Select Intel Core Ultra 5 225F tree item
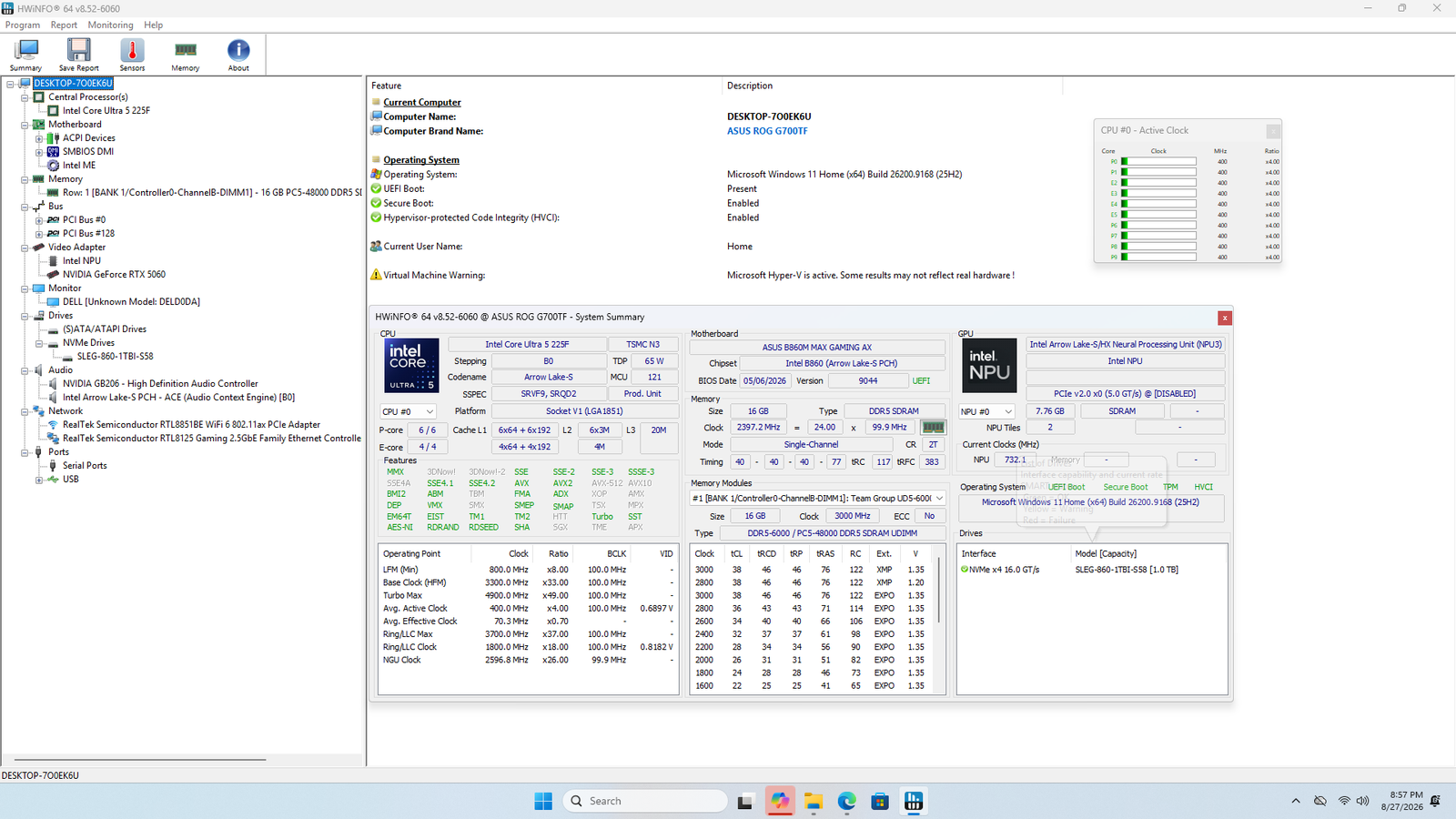 [106, 111]
